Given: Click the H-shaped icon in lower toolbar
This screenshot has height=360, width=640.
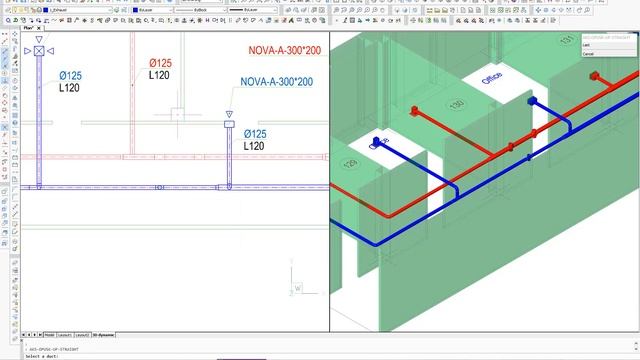Looking at the screenshot, I should (207, 20).
